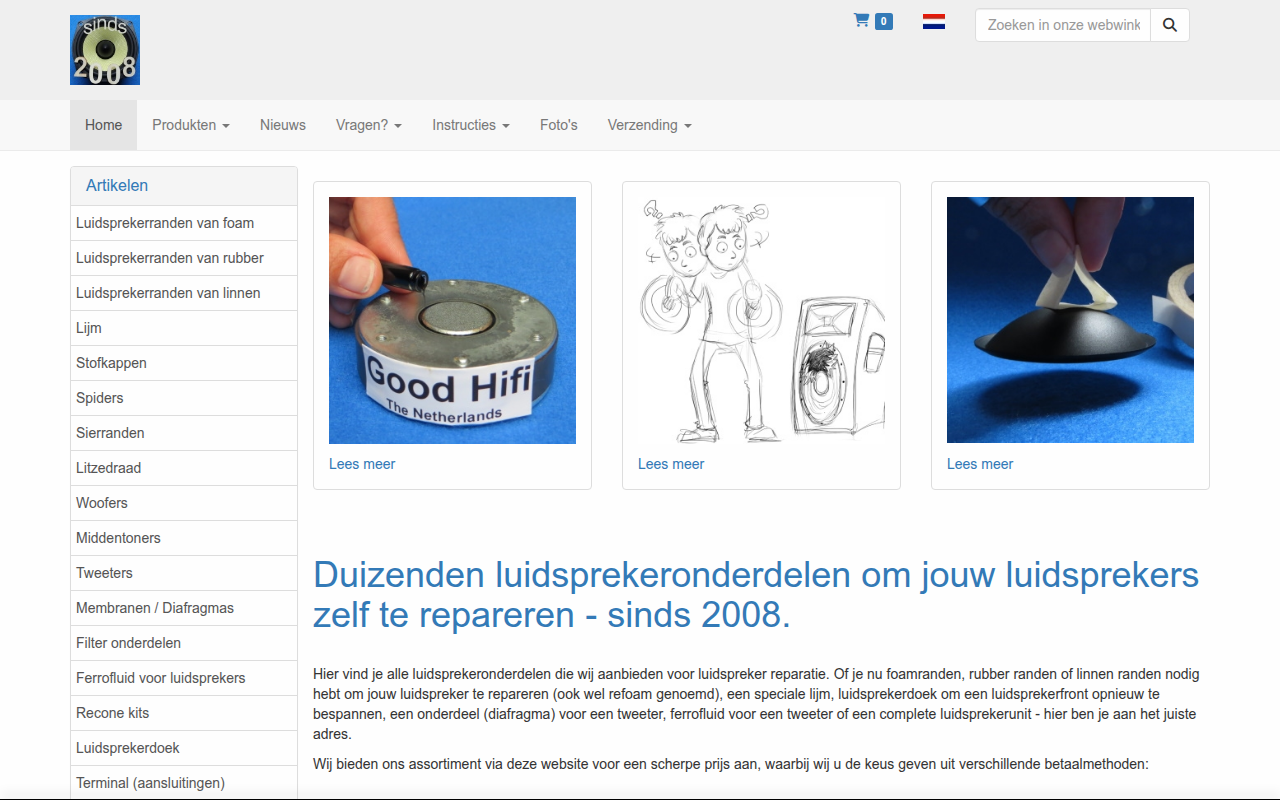Viewport: 1280px width, 800px height.
Task: Open Luidsprekerranden van linnen category
Action: tap(184, 293)
